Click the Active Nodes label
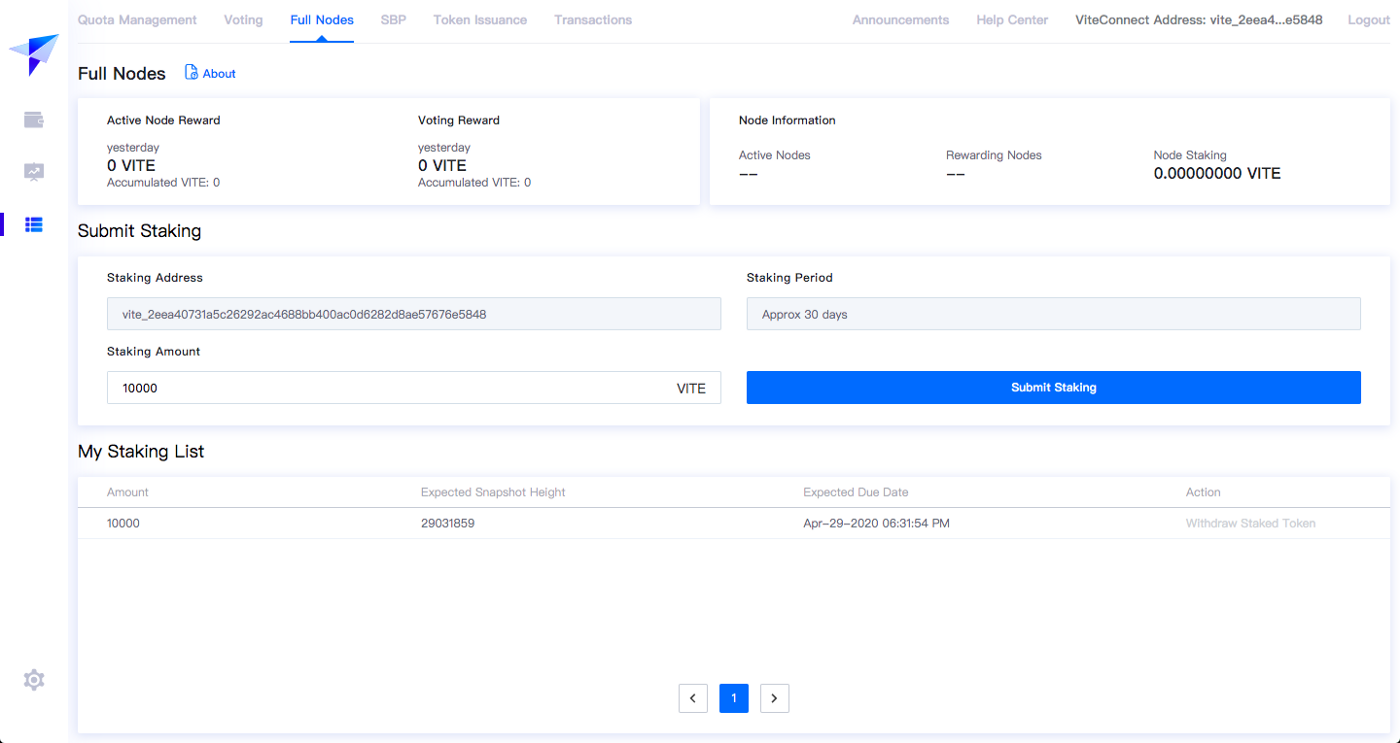Screen dimensions: 1400x743 [775, 155]
